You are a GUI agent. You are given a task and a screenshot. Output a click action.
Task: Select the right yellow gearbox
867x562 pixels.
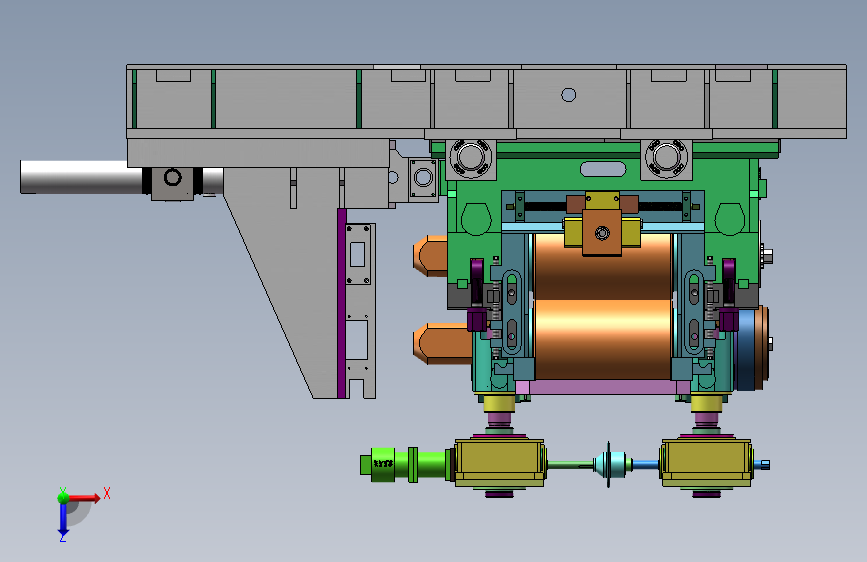[706, 463]
